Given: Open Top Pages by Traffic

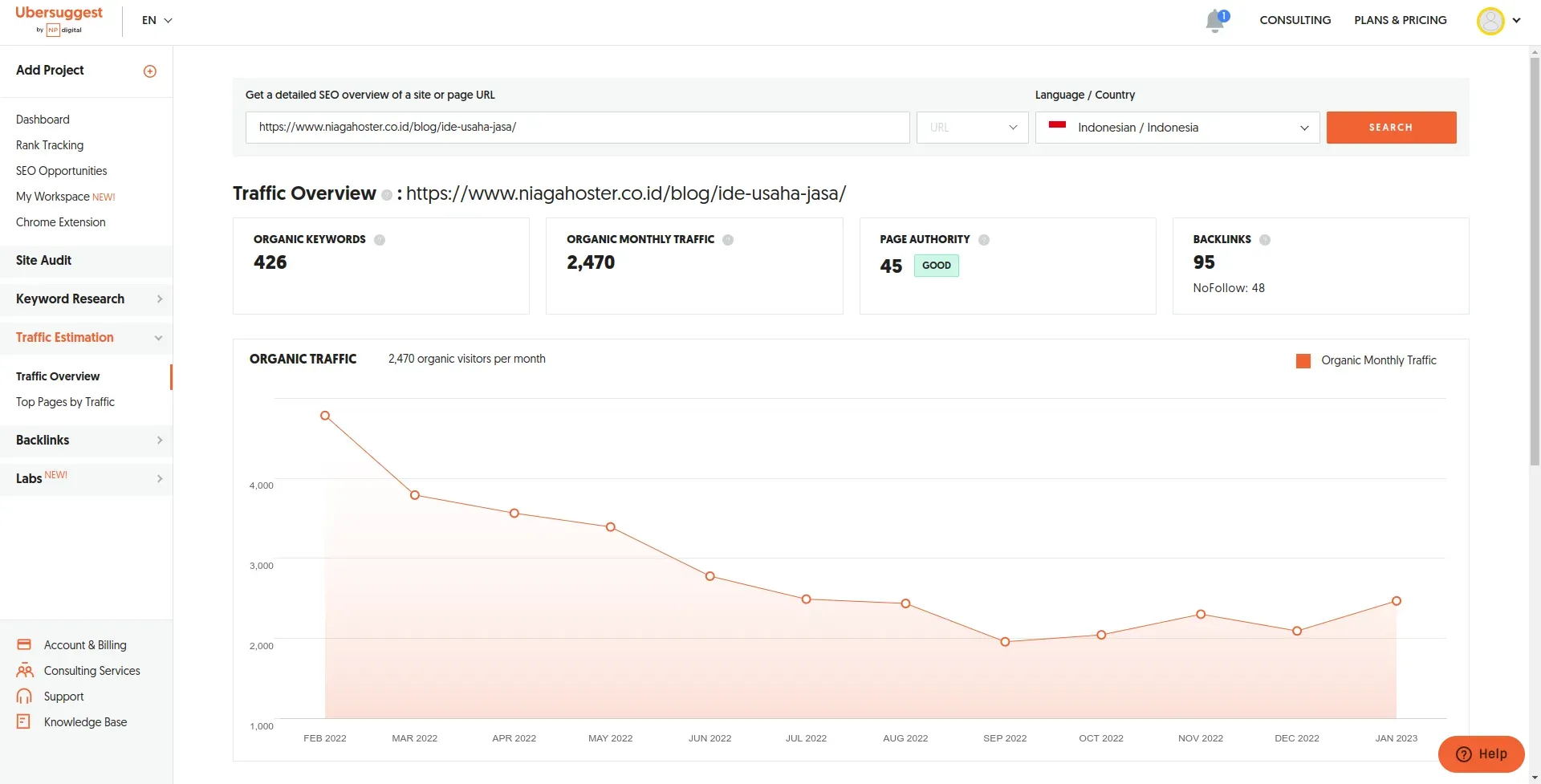Looking at the screenshot, I should tap(65, 402).
